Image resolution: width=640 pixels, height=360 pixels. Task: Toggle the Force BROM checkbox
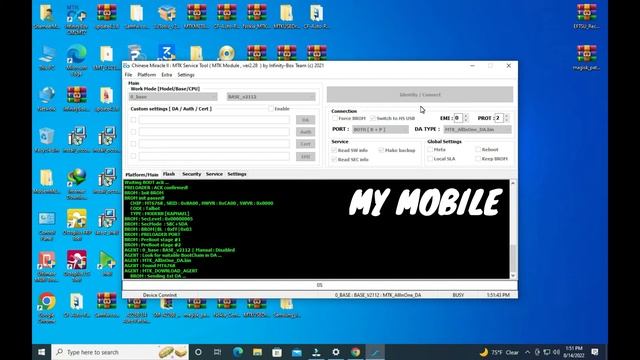tap(335, 118)
